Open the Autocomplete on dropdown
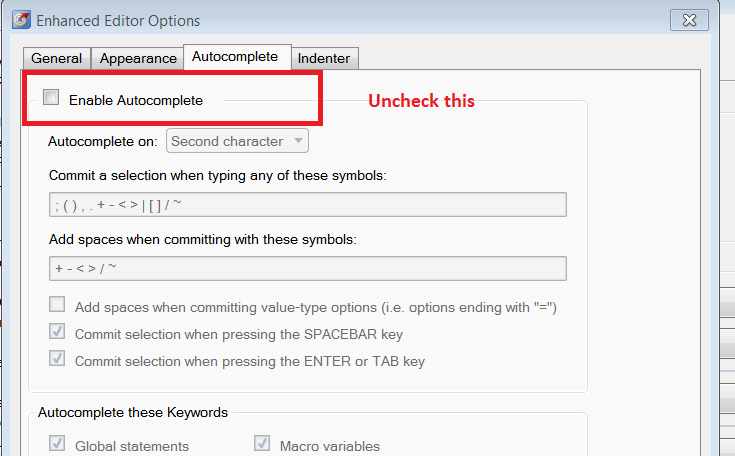 pos(238,141)
